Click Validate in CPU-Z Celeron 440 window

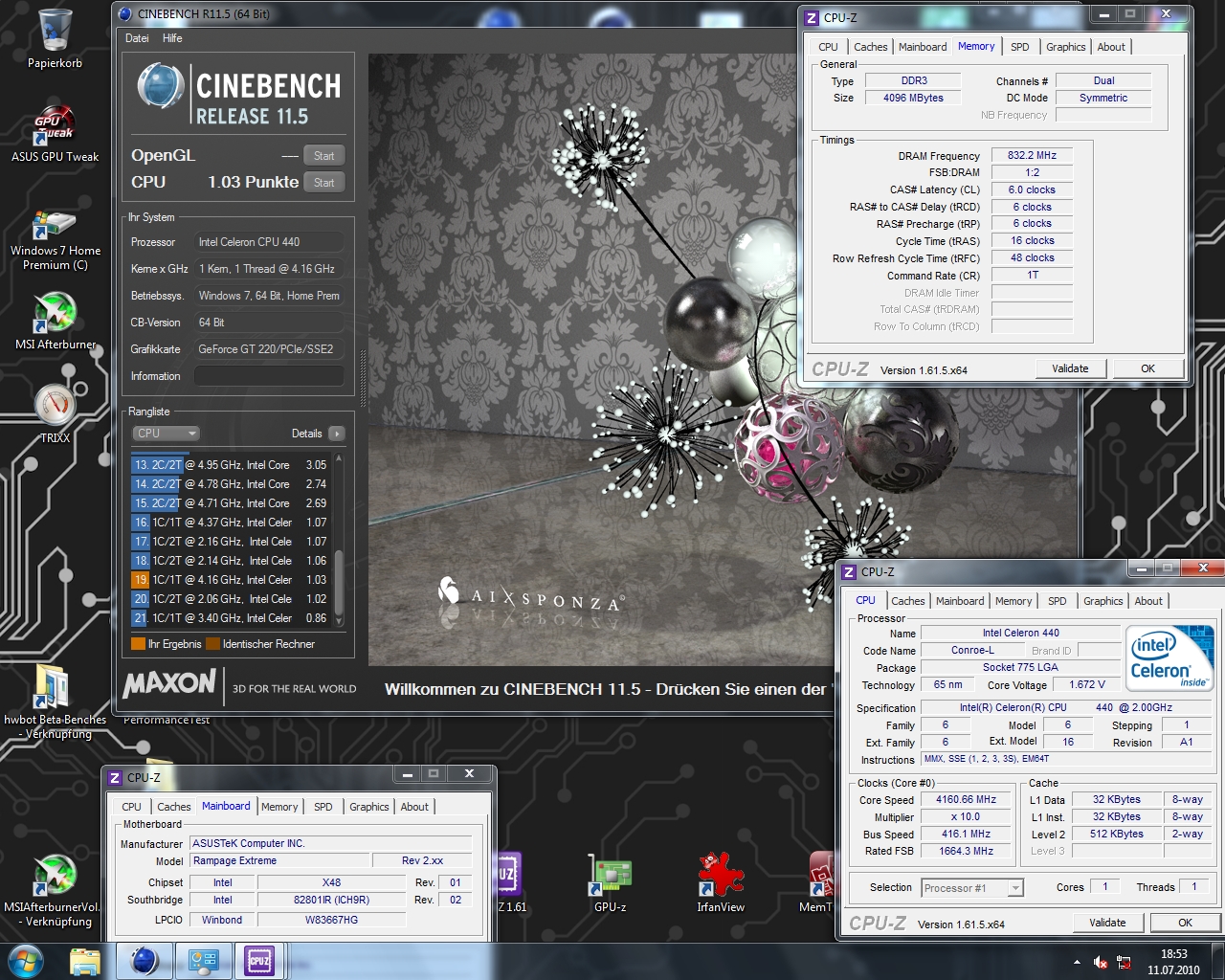click(x=1107, y=923)
